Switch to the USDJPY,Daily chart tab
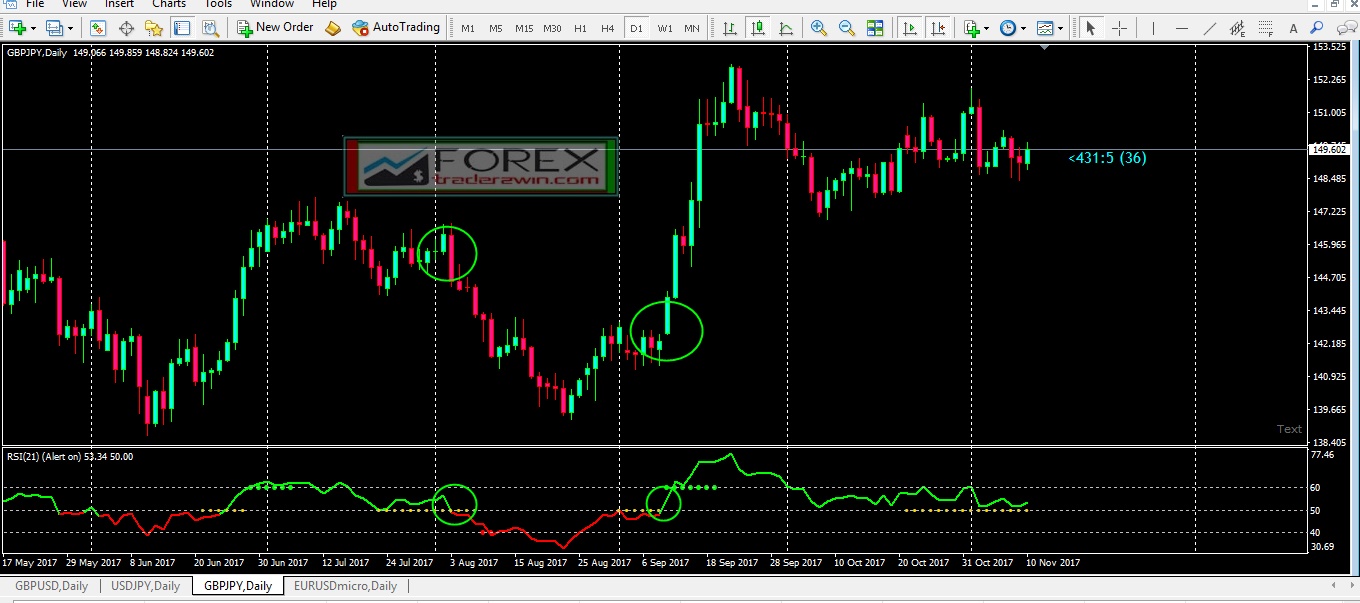This screenshot has height=603, width=1360. [146, 586]
